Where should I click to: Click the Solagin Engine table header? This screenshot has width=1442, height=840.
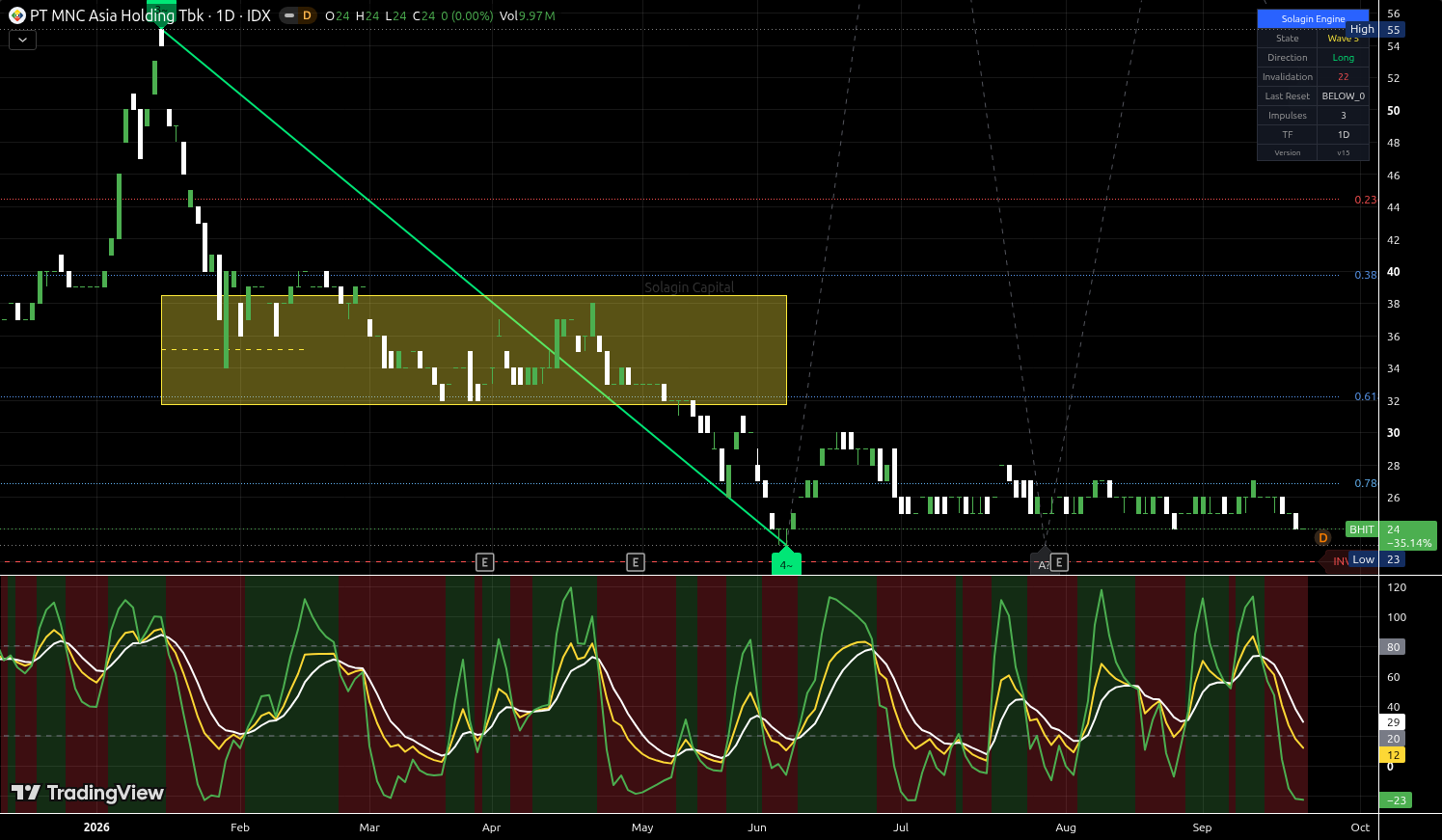point(1313,19)
